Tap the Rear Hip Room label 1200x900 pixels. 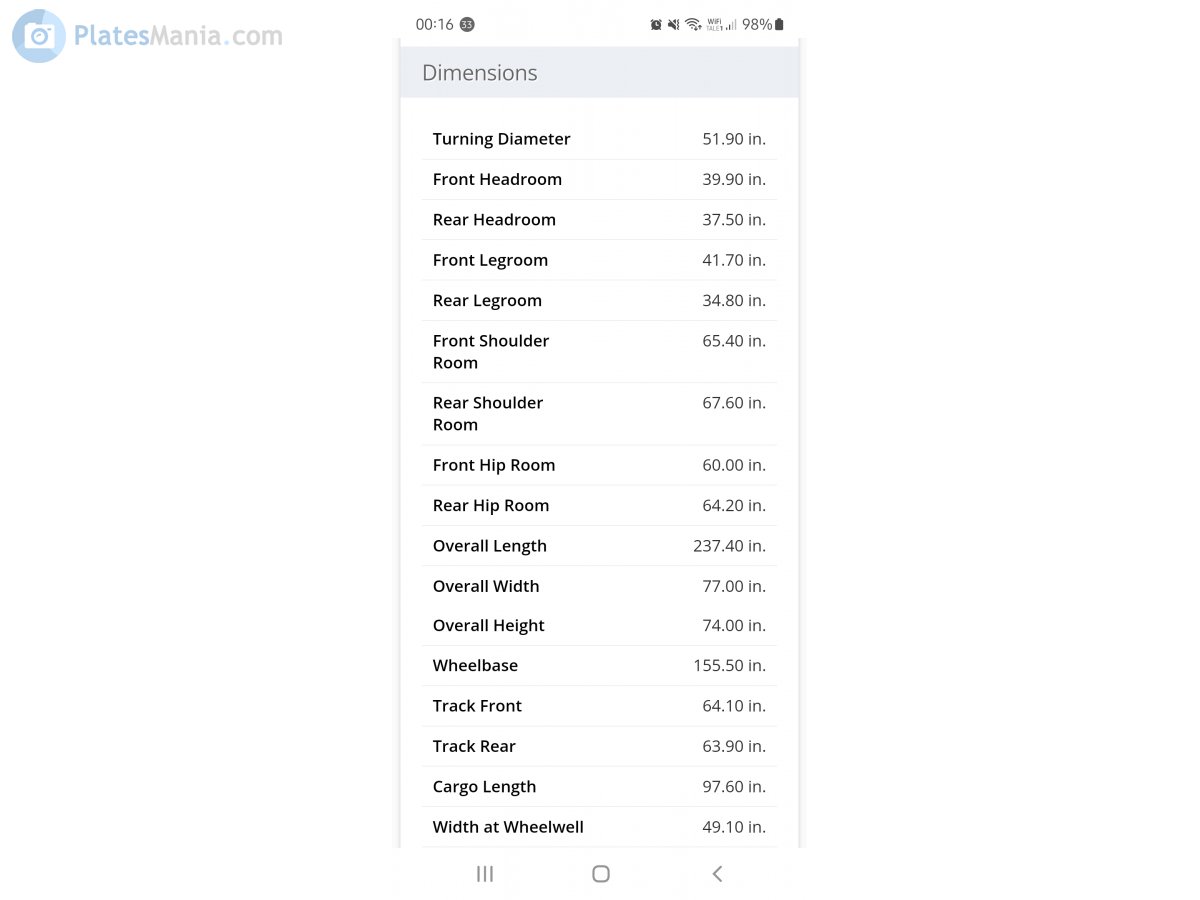[x=491, y=505]
